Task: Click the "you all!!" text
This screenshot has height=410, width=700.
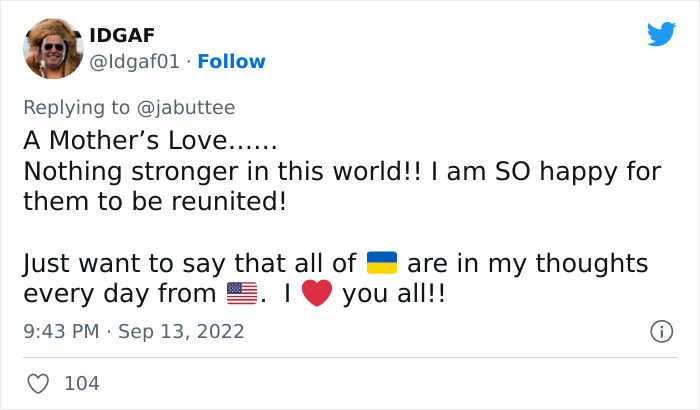Action: coord(394,295)
